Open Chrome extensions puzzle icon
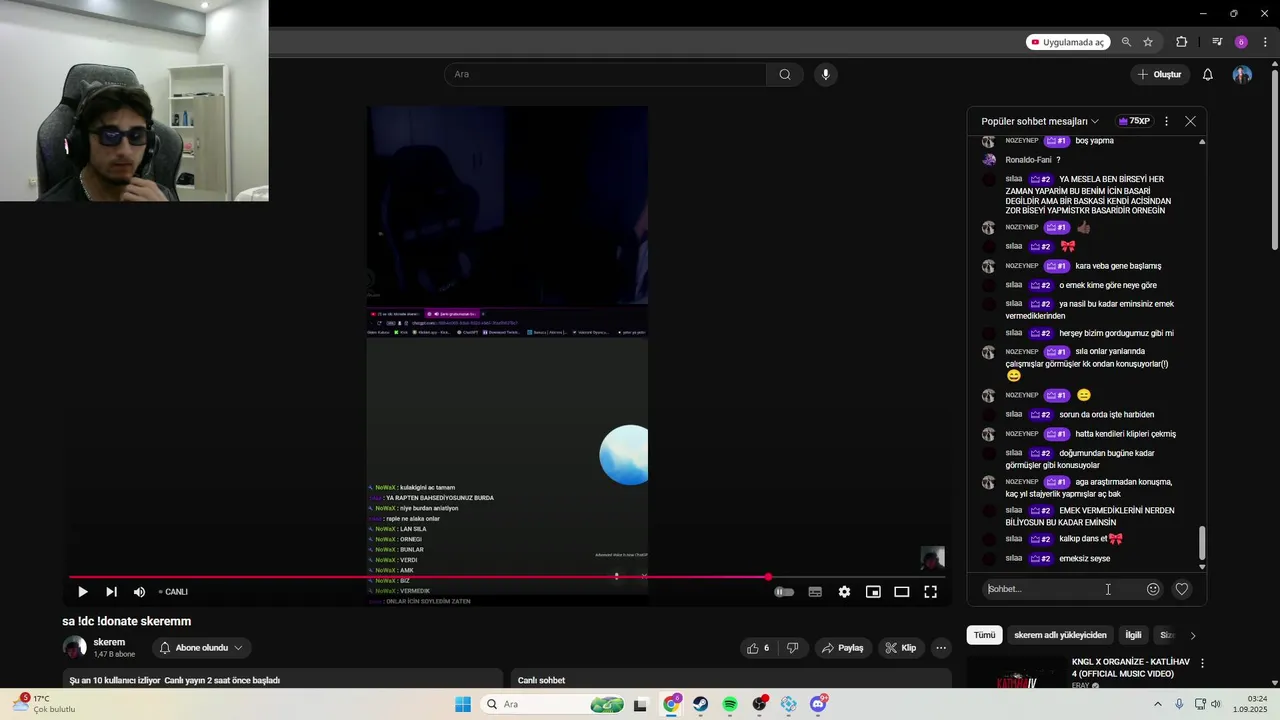1280x720 pixels. pos(1181,42)
